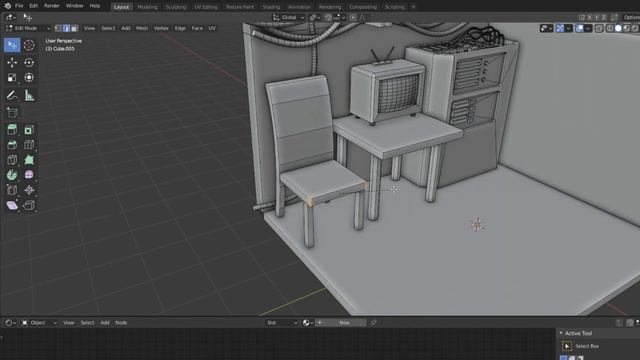Image resolution: width=640 pixels, height=360 pixels.
Task: Open the Mesh menu in viewport header
Action: pyautogui.click(x=142, y=28)
